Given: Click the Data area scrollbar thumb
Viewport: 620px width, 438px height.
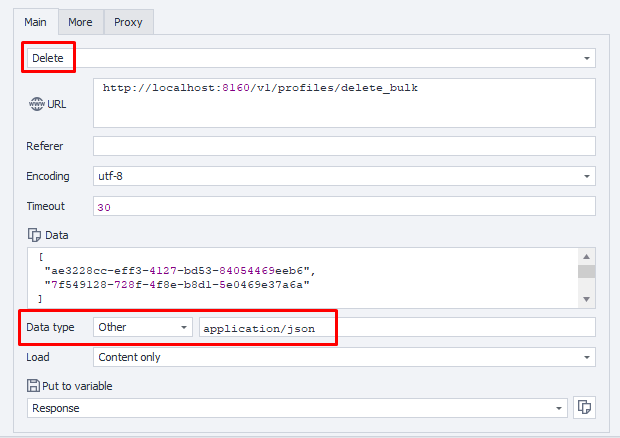Looking at the screenshot, I should pyautogui.click(x=586, y=271).
